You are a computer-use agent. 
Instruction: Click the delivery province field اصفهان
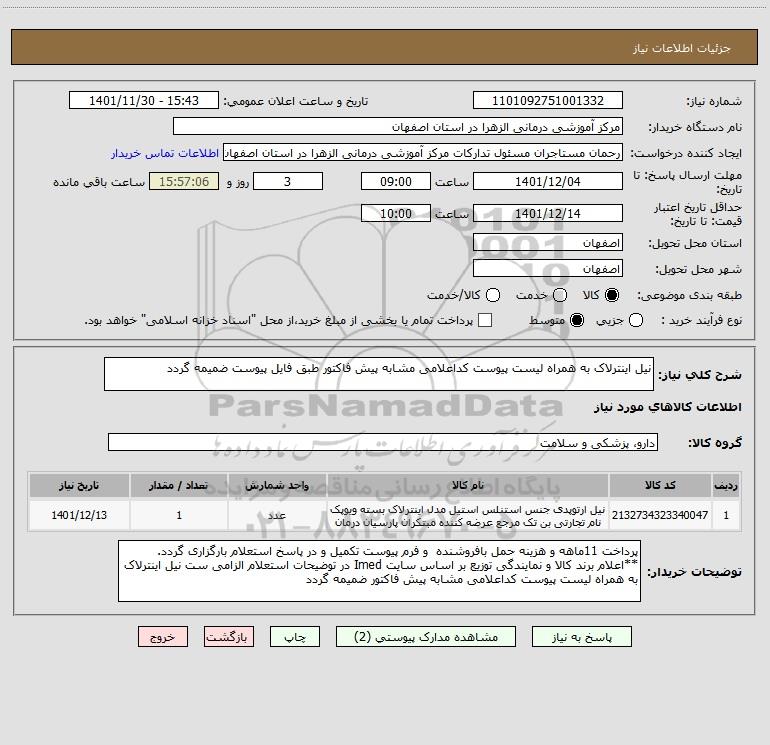click(548, 243)
